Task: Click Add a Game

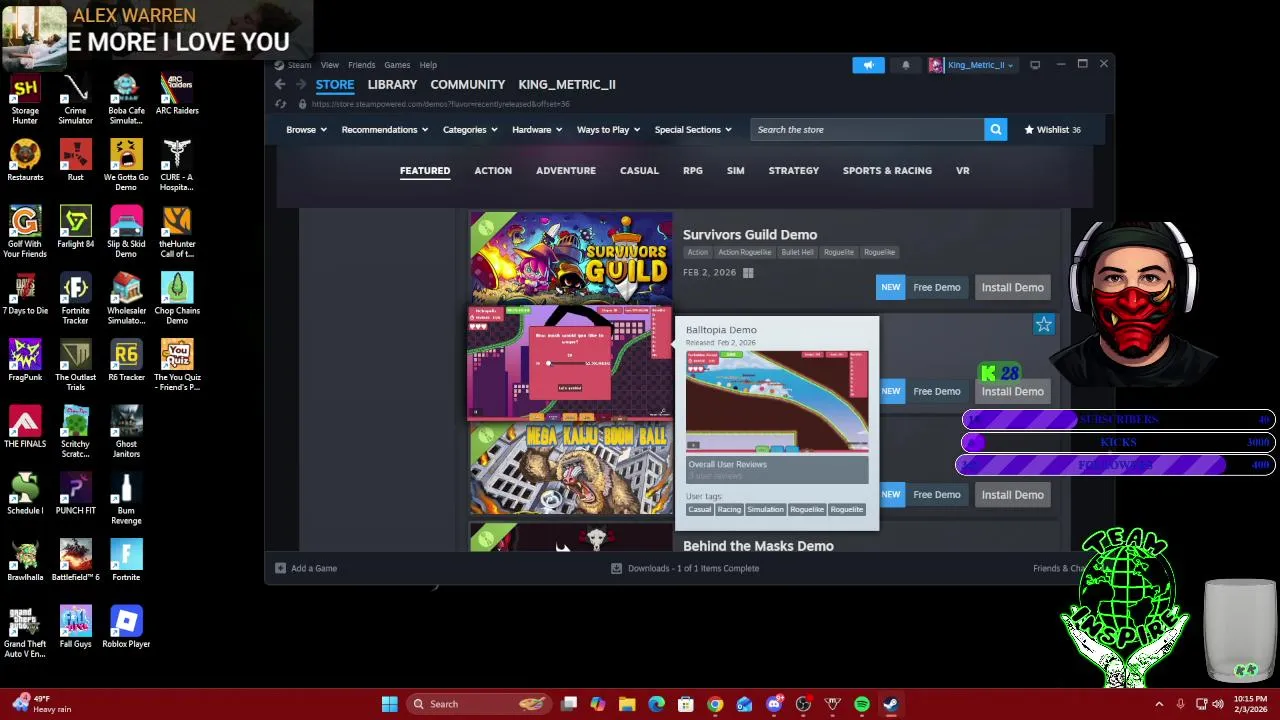Action: point(306,569)
